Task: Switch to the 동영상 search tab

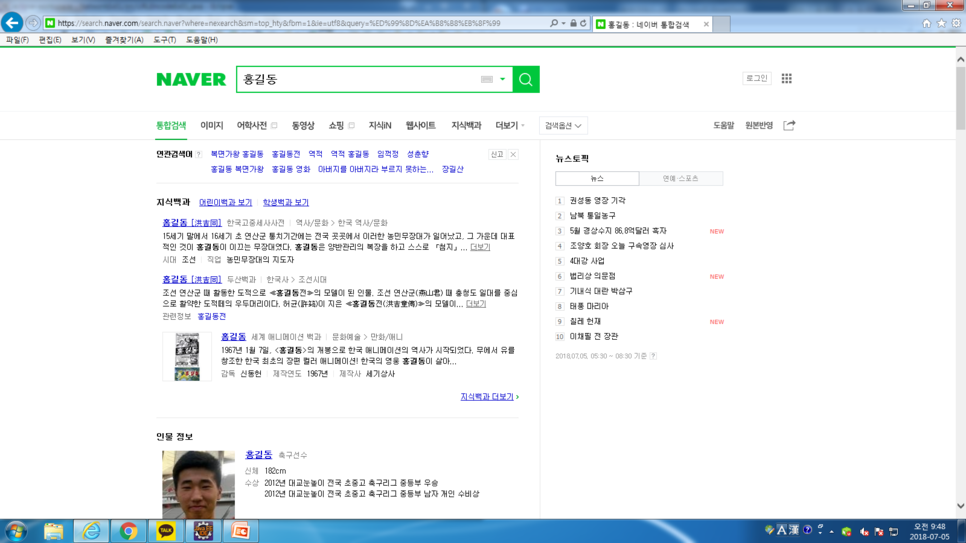Action: [x=302, y=125]
